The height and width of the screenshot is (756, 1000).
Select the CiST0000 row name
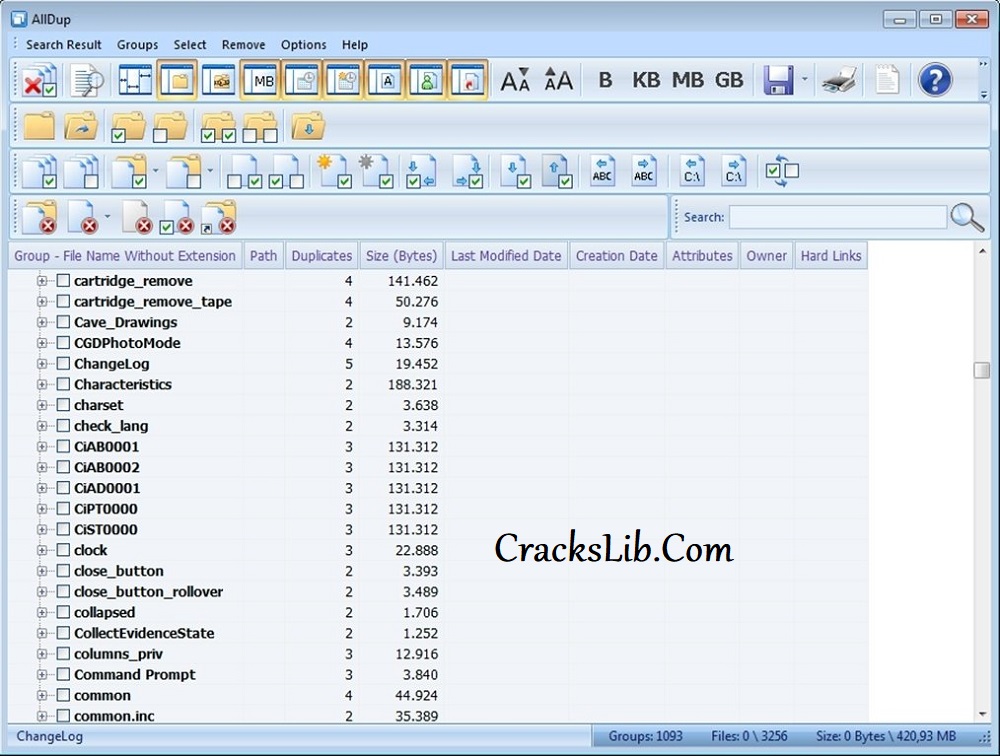pyautogui.click(x=106, y=530)
